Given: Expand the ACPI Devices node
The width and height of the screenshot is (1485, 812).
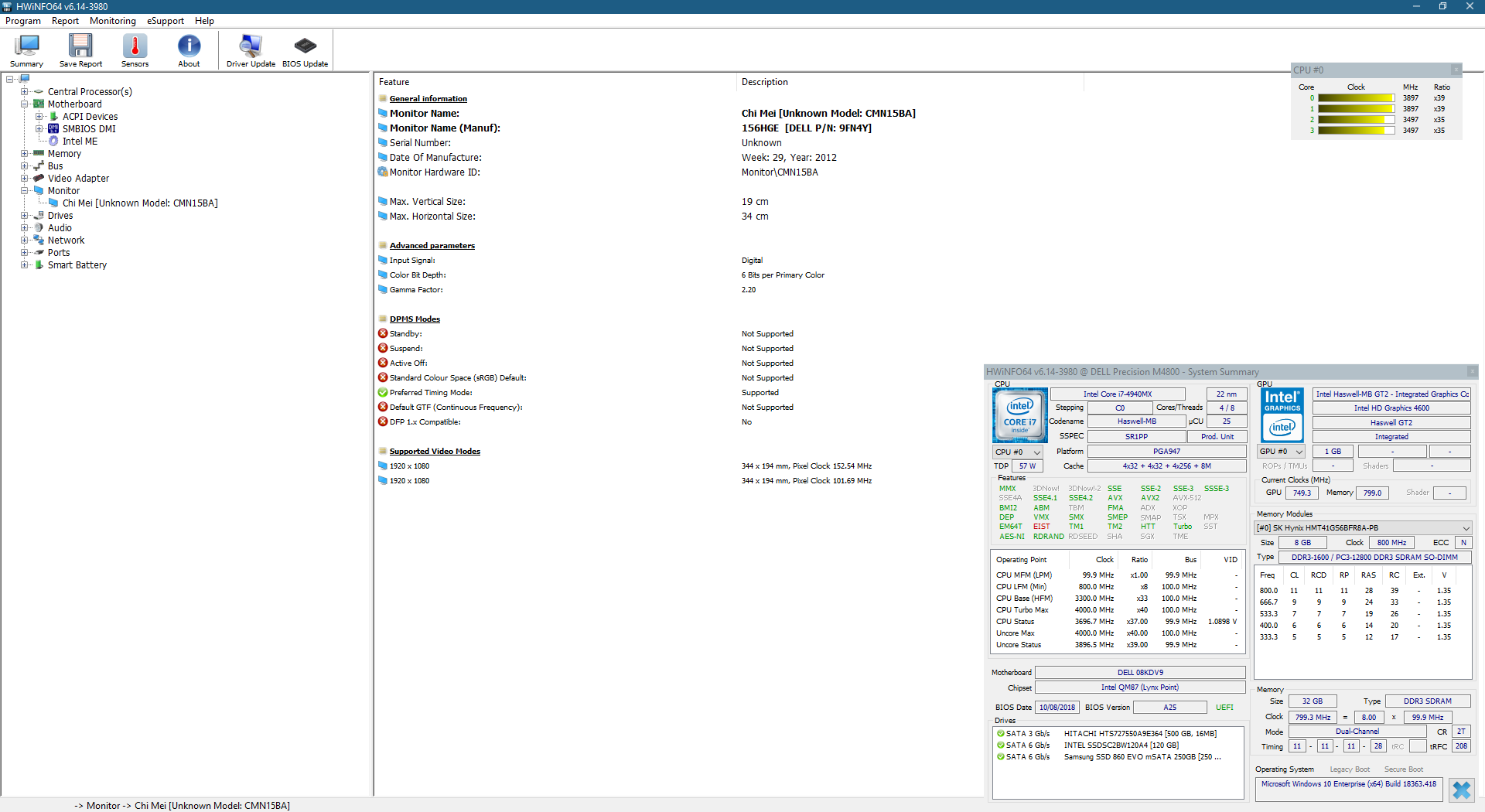Looking at the screenshot, I should click(x=39, y=116).
